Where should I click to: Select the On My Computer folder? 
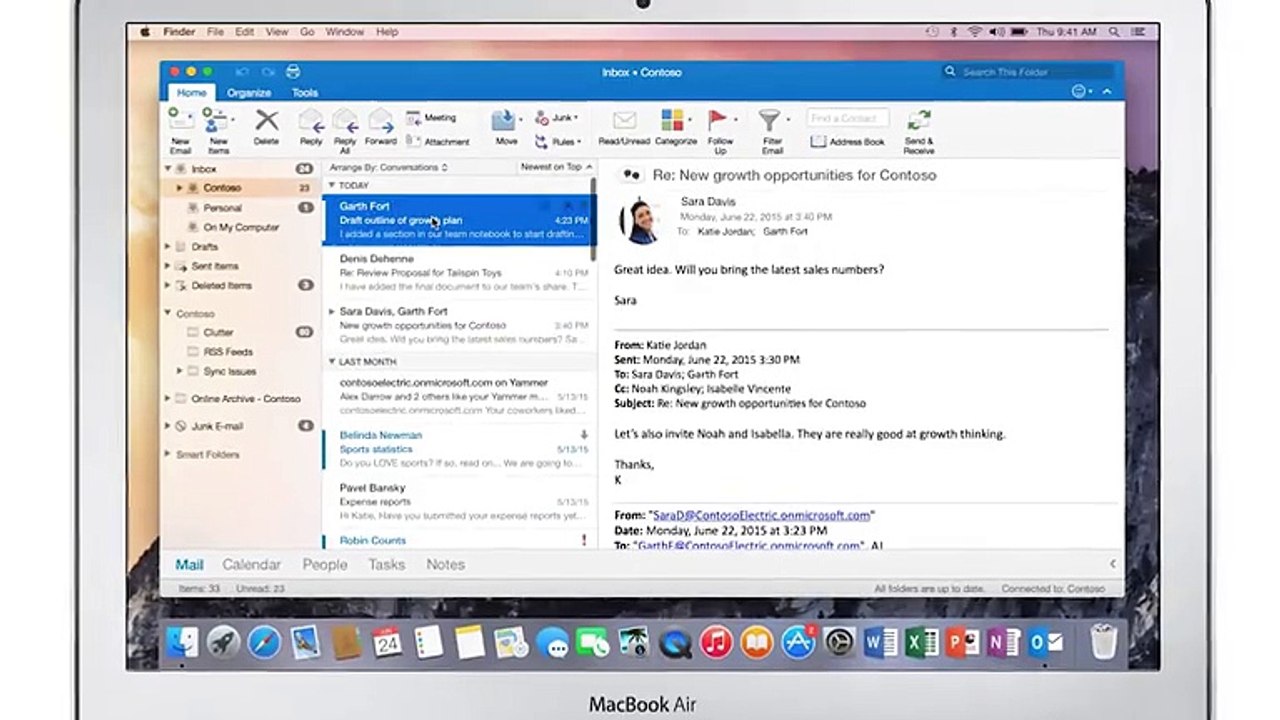pos(240,227)
